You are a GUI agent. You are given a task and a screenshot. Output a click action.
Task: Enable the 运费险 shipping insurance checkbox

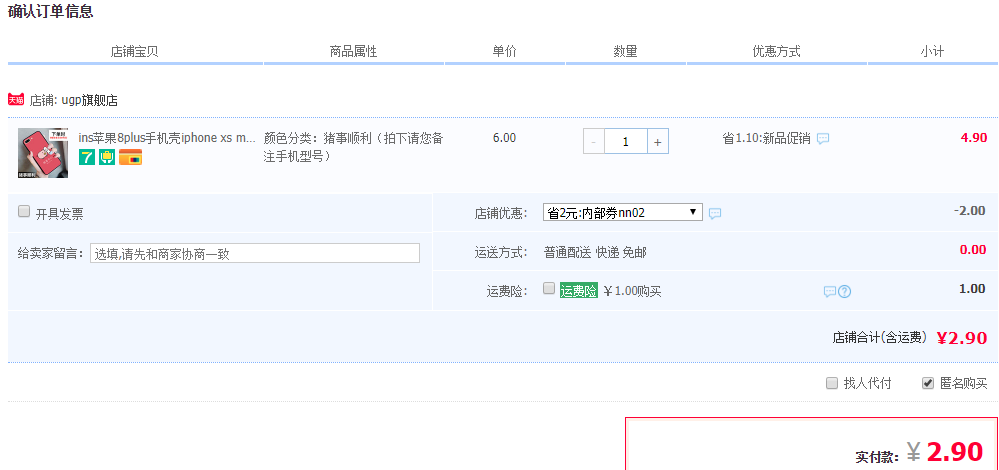pos(549,288)
